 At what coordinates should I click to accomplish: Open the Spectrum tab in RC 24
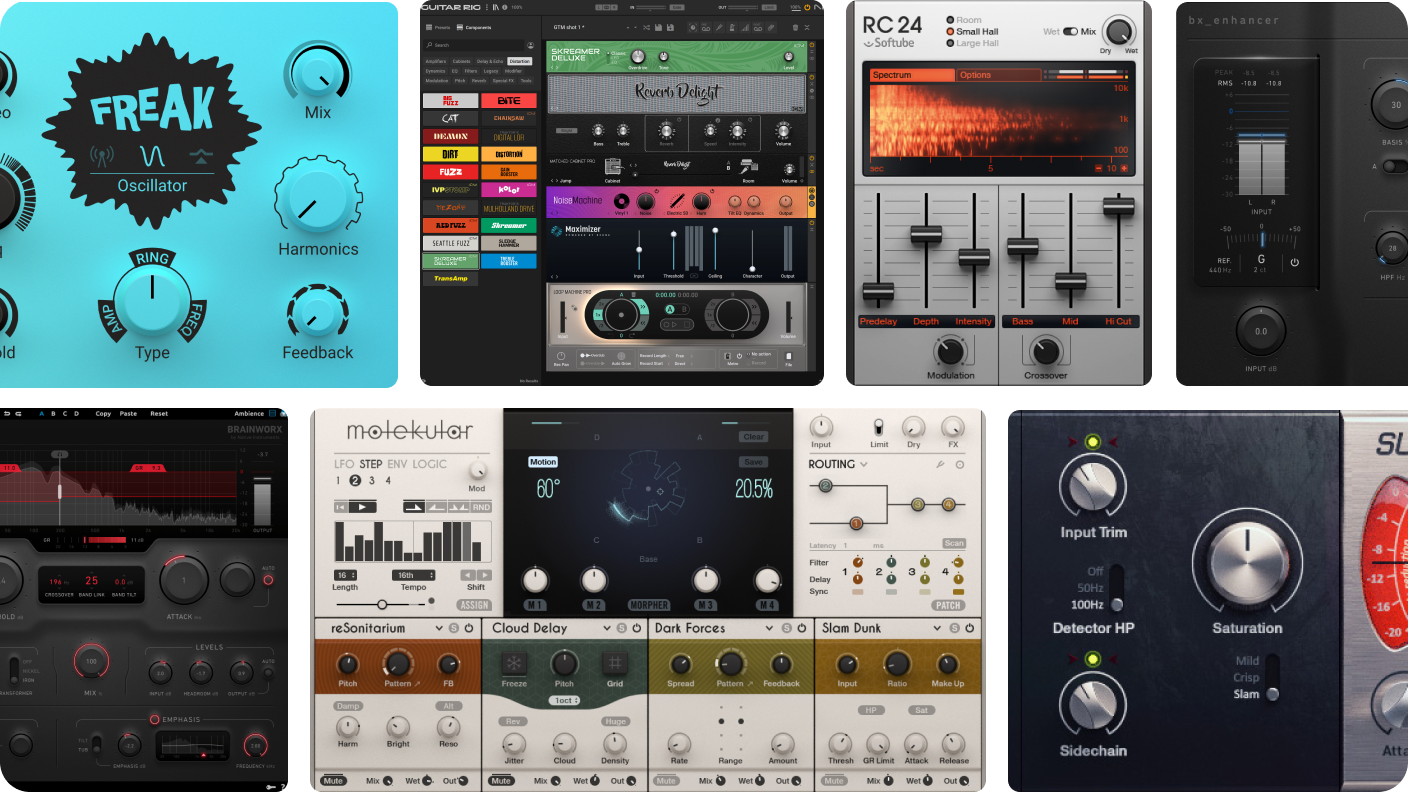[x=912, y=75]
